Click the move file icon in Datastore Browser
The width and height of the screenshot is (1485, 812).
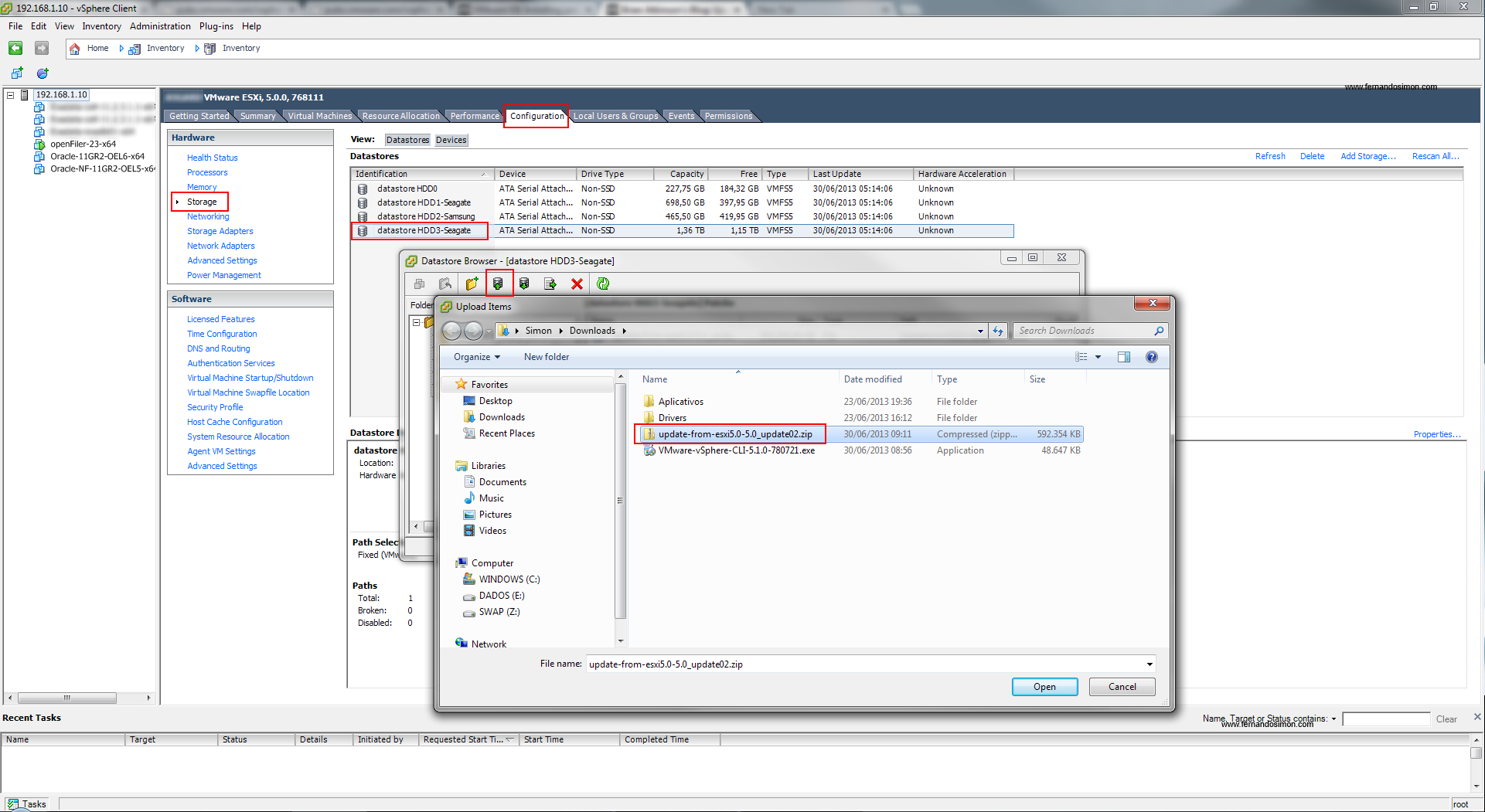tap(550, 284)
